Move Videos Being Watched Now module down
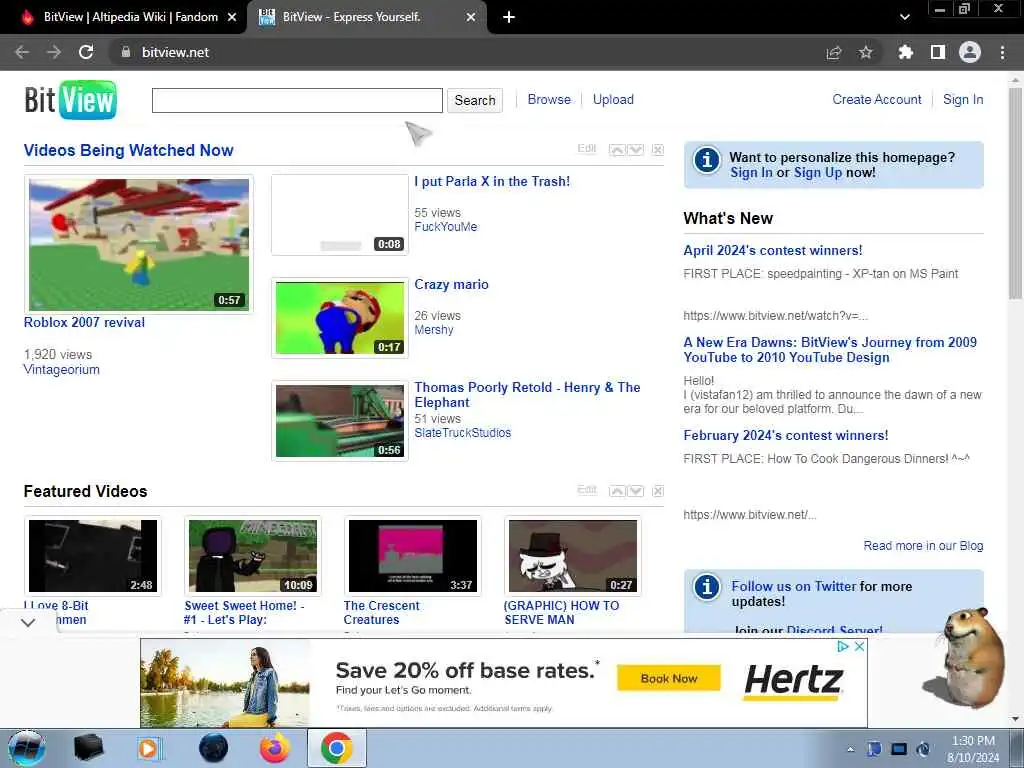 pyautogui.click(x=635, y=150)
